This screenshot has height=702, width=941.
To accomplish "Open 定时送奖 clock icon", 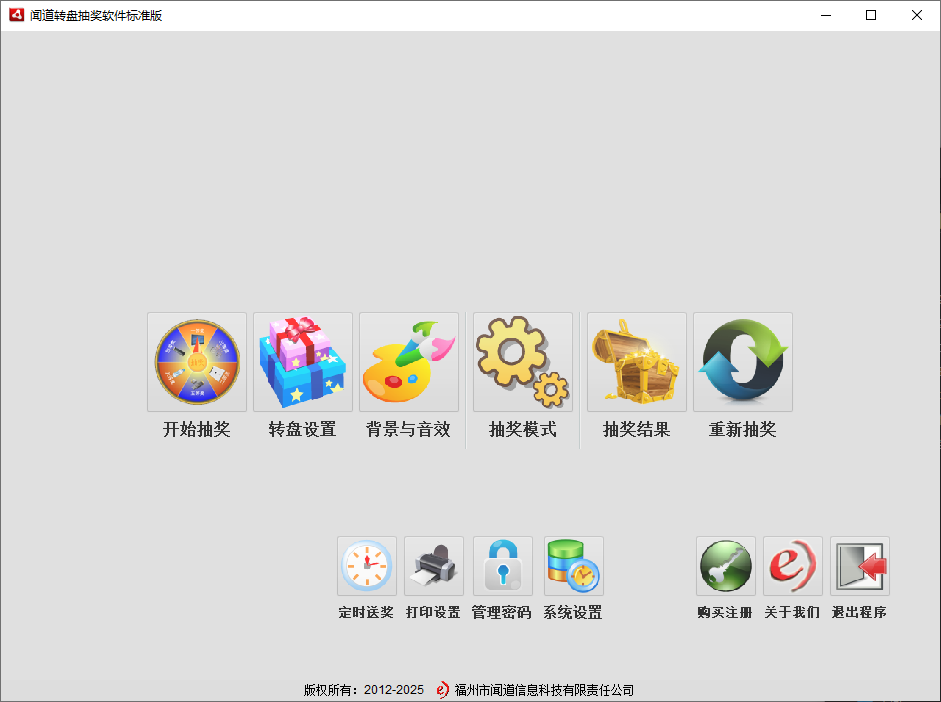I will (x=367, y=566).
